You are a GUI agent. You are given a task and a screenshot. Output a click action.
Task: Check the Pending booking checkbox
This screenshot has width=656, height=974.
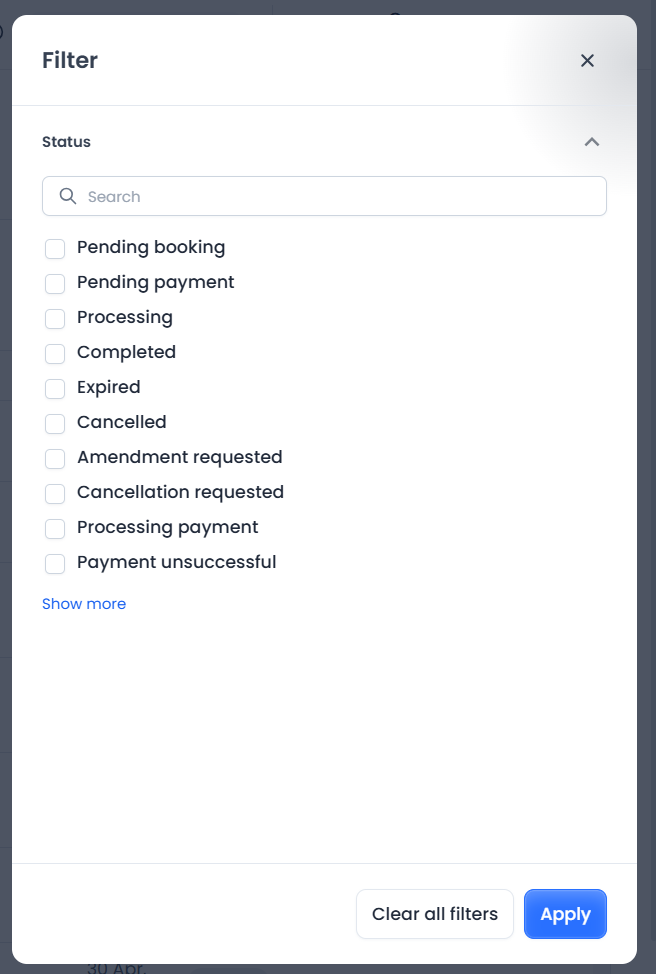point(55,248)
